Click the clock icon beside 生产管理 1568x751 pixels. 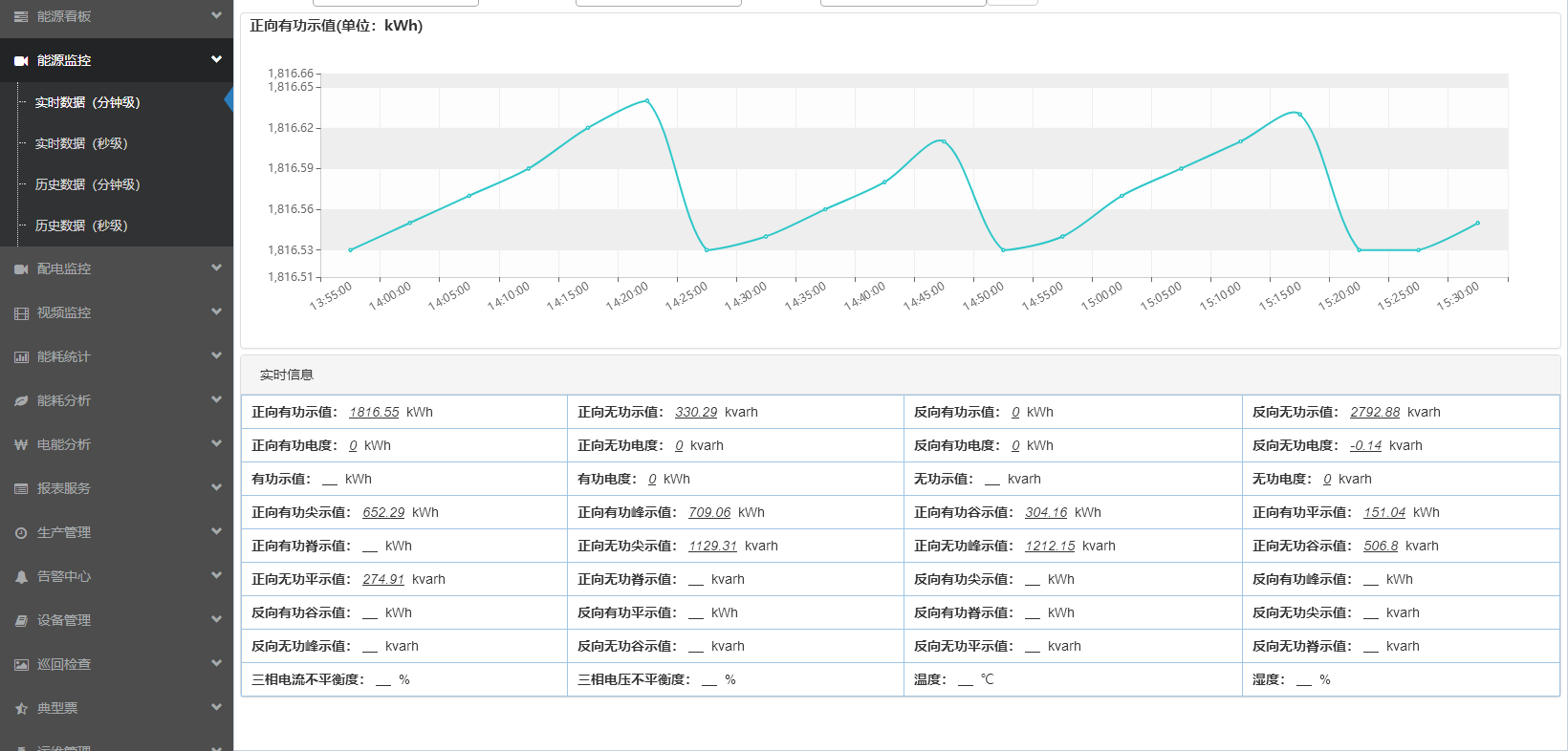(21, 533)
